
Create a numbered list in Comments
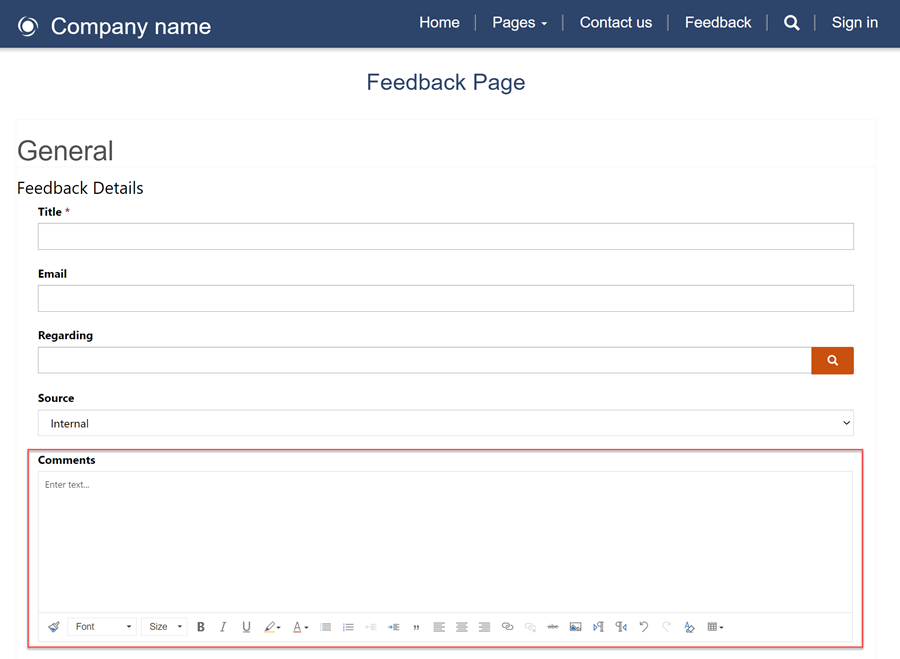coord(348,627)
